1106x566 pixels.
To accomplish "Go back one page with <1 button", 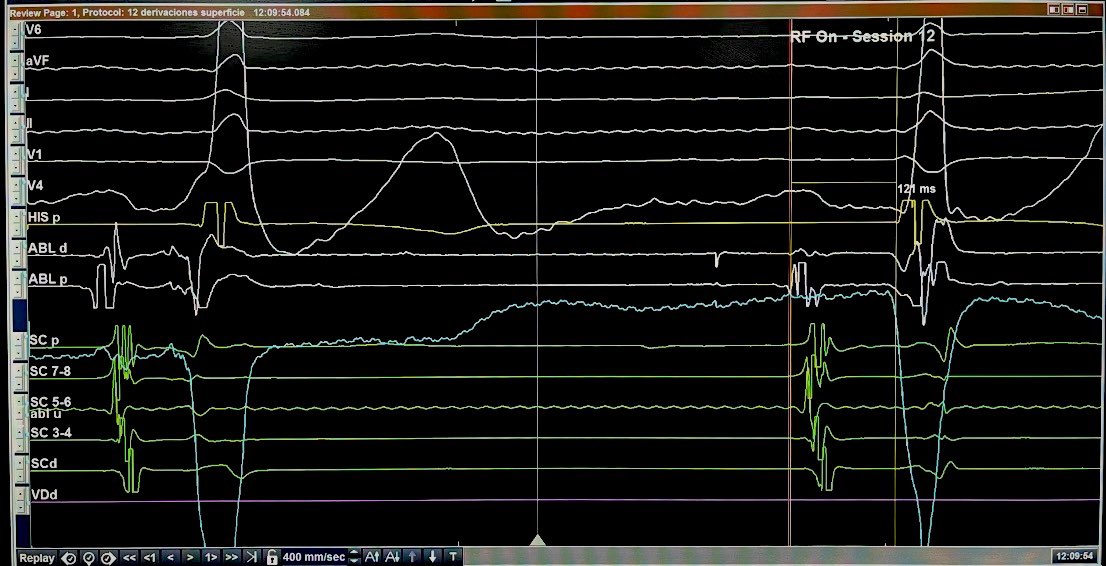I will (x=150, y=558).
